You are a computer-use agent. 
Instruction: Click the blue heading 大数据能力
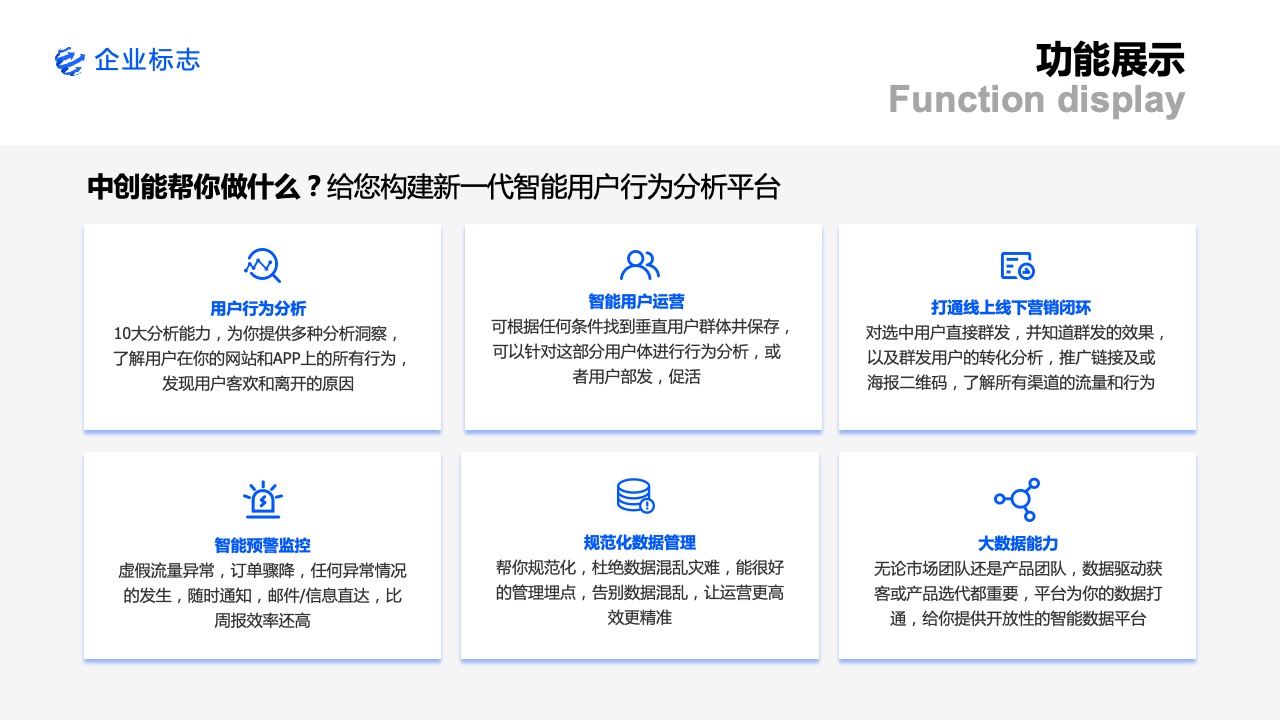(1018, 544)
